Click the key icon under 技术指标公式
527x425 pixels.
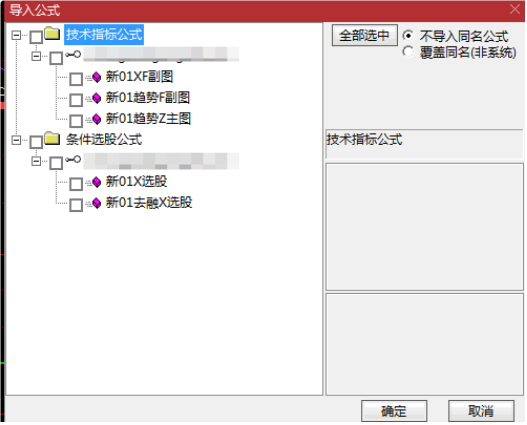point(73,54)
